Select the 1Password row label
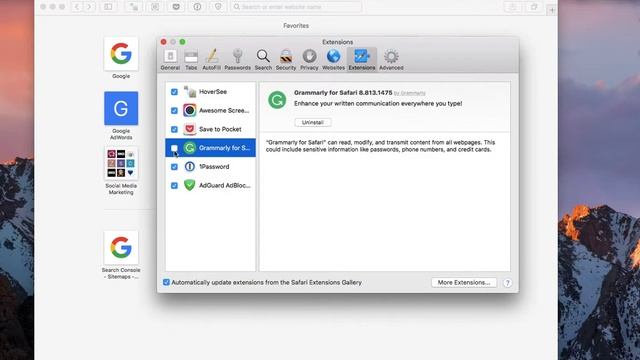 click(x=214, y=167)
